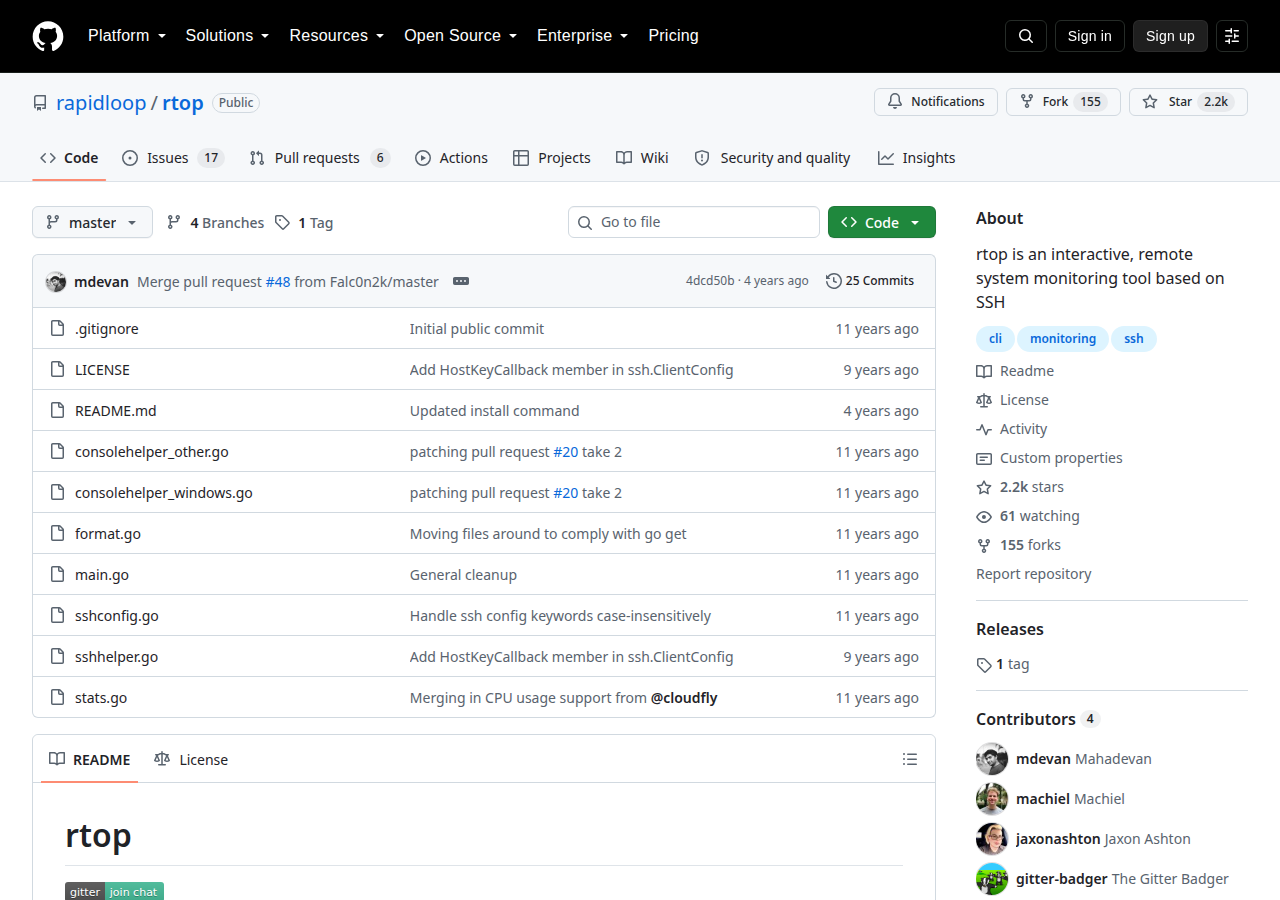Image resolution: width=1280 pixels, height=900 pixels.
Task: Open the Report repository link
Action: pyautogui.click(x=1034, y=574)
